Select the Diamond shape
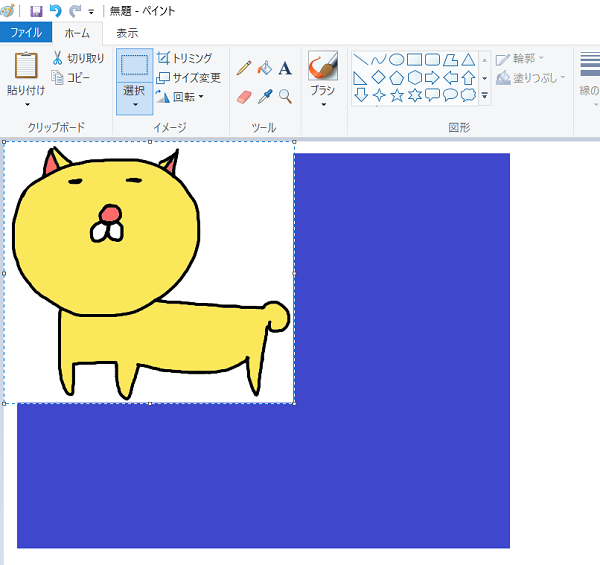 [x=378, y=78]
